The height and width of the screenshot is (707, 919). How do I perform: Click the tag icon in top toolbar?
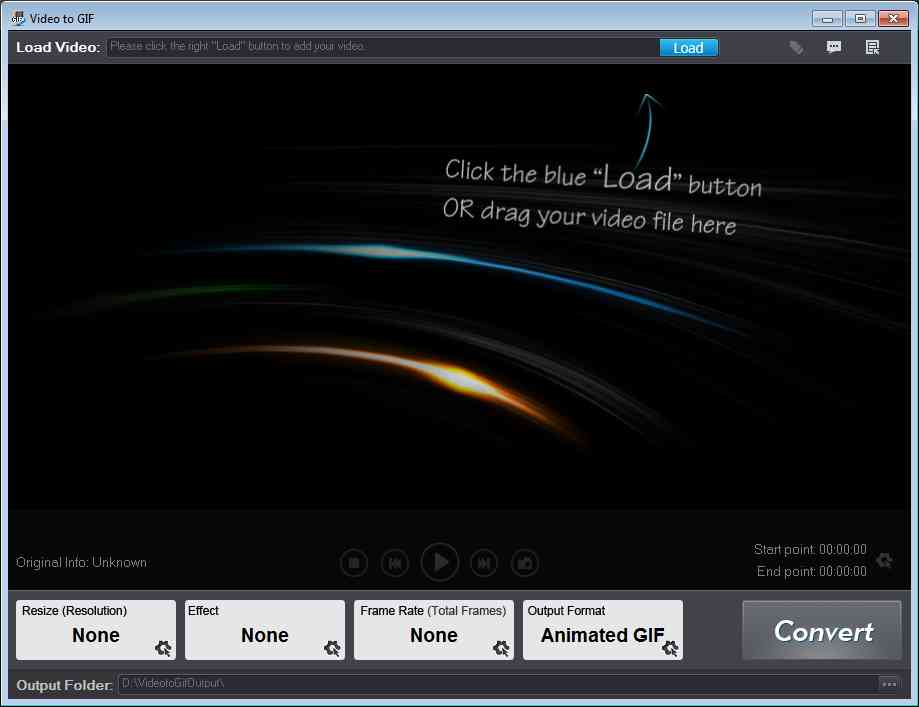pyautogui.click(x=796, y=47)
